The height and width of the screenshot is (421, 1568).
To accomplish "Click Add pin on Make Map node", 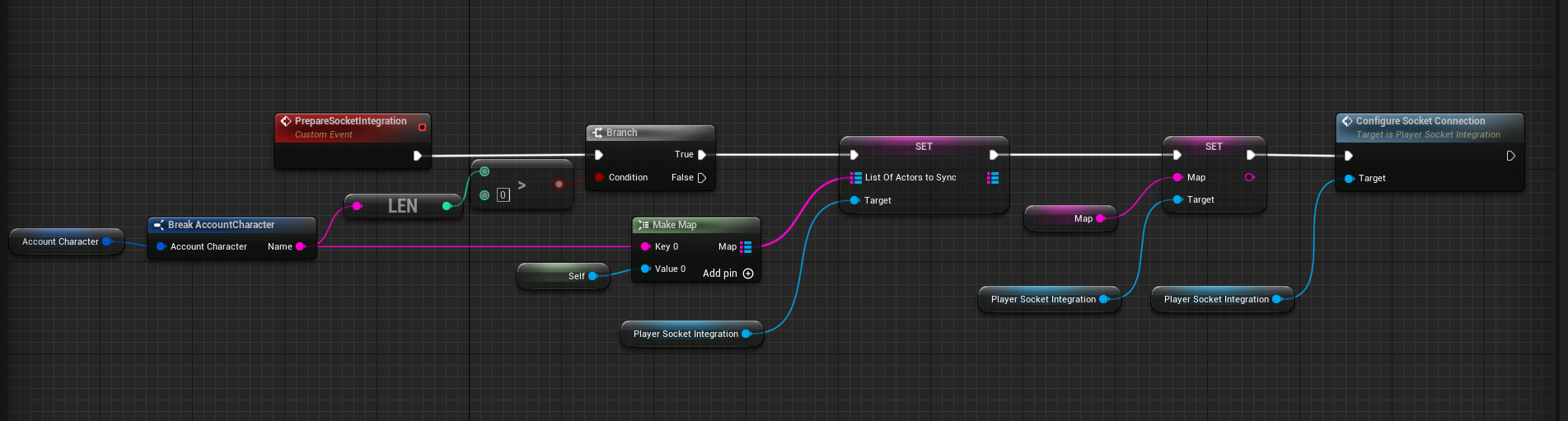I will 728,274.
